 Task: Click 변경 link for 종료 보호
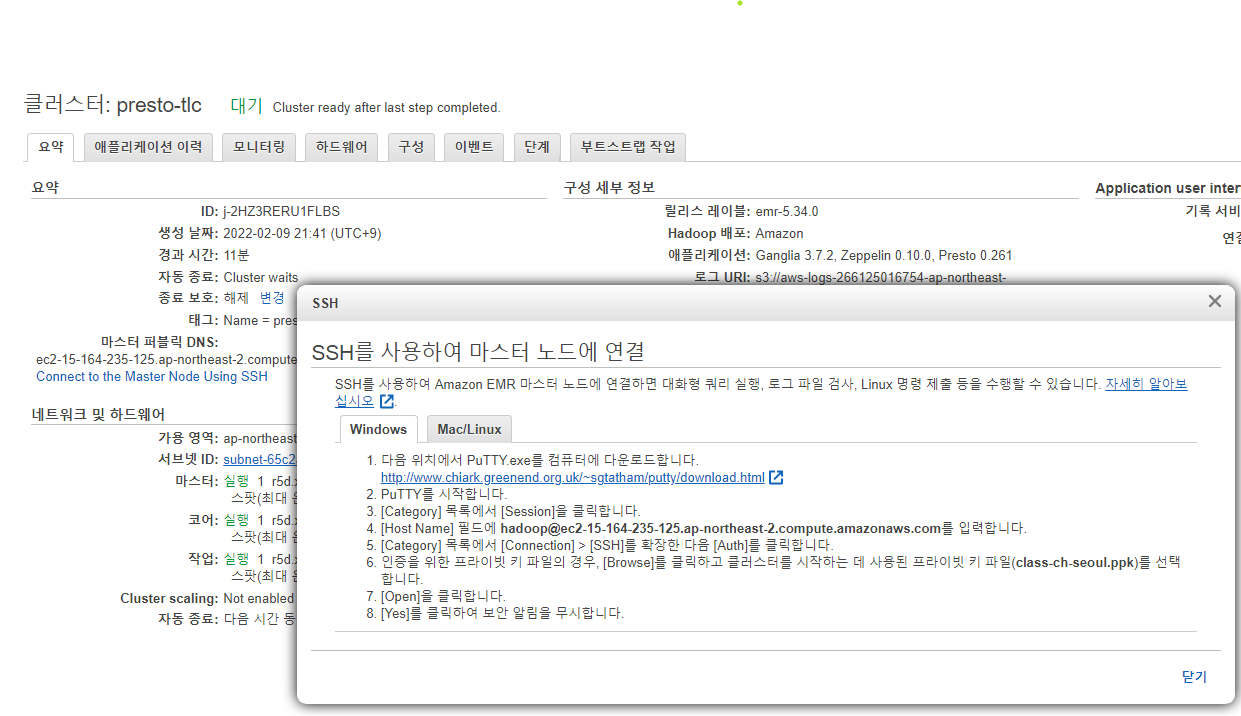272,298
